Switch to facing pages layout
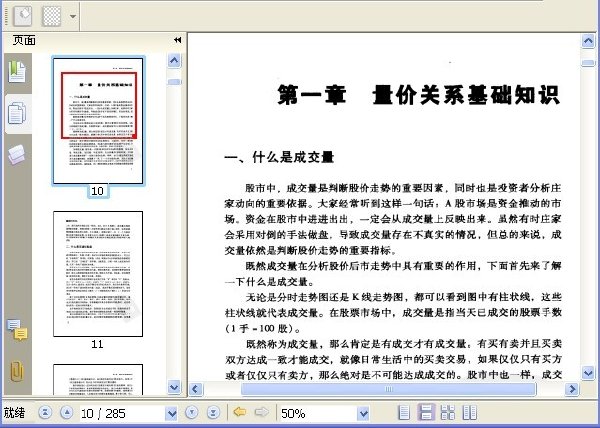The width and height of the screenshot is (600, 428). tap(470, 413)
